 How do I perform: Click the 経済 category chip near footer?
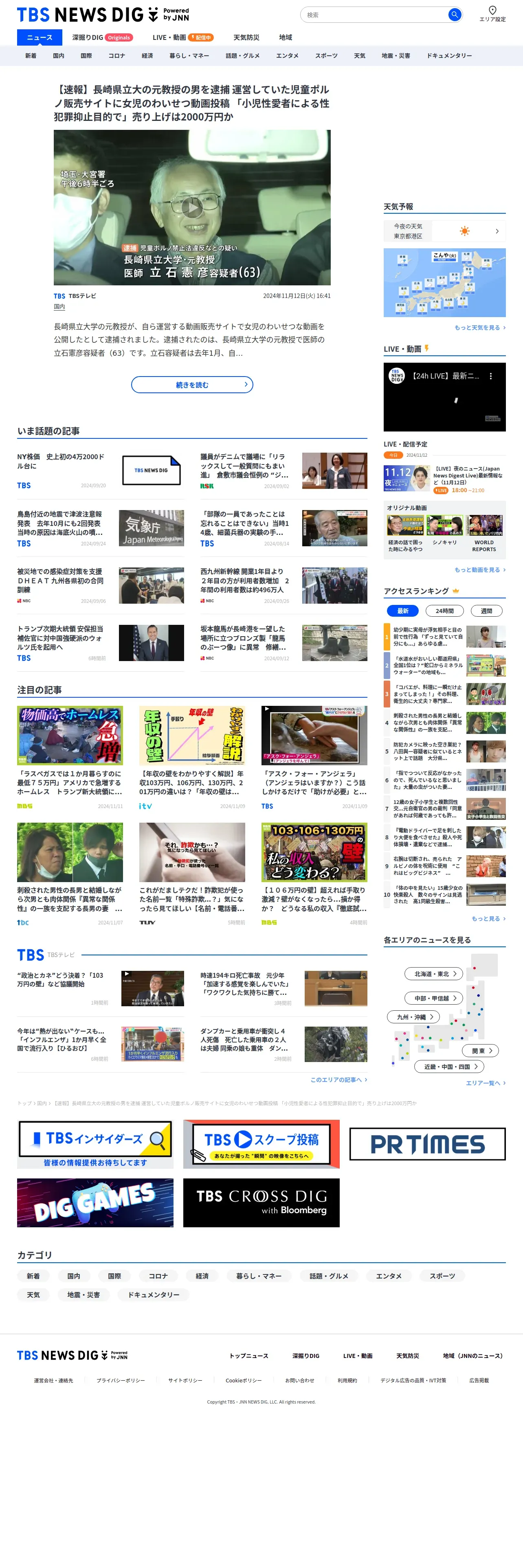pyautogui.click(x=202, y=1276)
